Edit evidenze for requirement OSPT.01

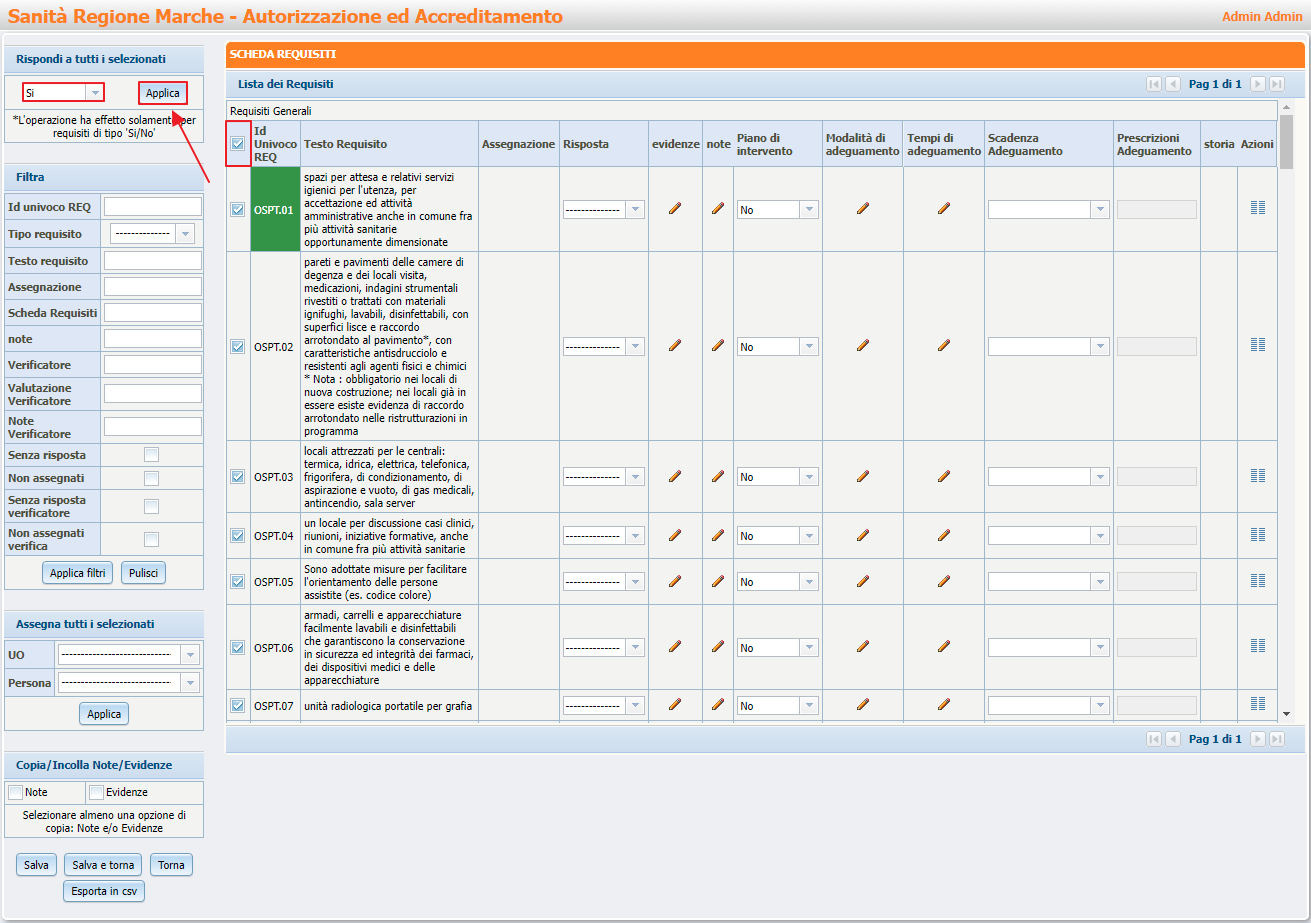(x=675, y=209)
